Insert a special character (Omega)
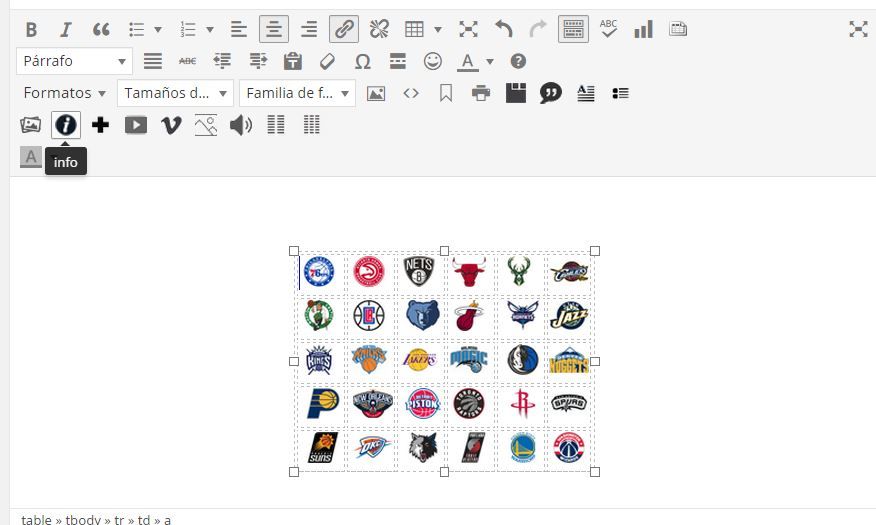Screen dimensions: 876x525 [x=363, y=61]
